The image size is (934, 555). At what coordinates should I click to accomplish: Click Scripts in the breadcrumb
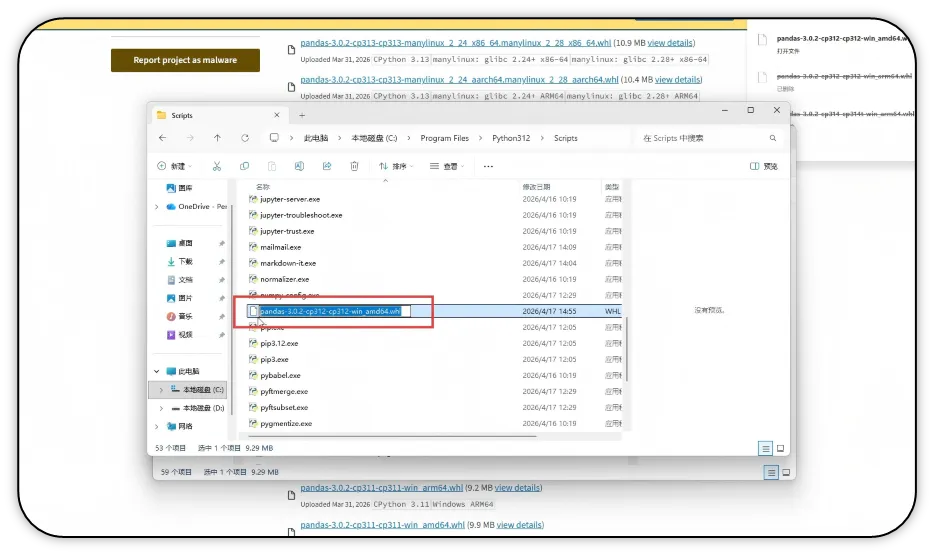(565, 138)
